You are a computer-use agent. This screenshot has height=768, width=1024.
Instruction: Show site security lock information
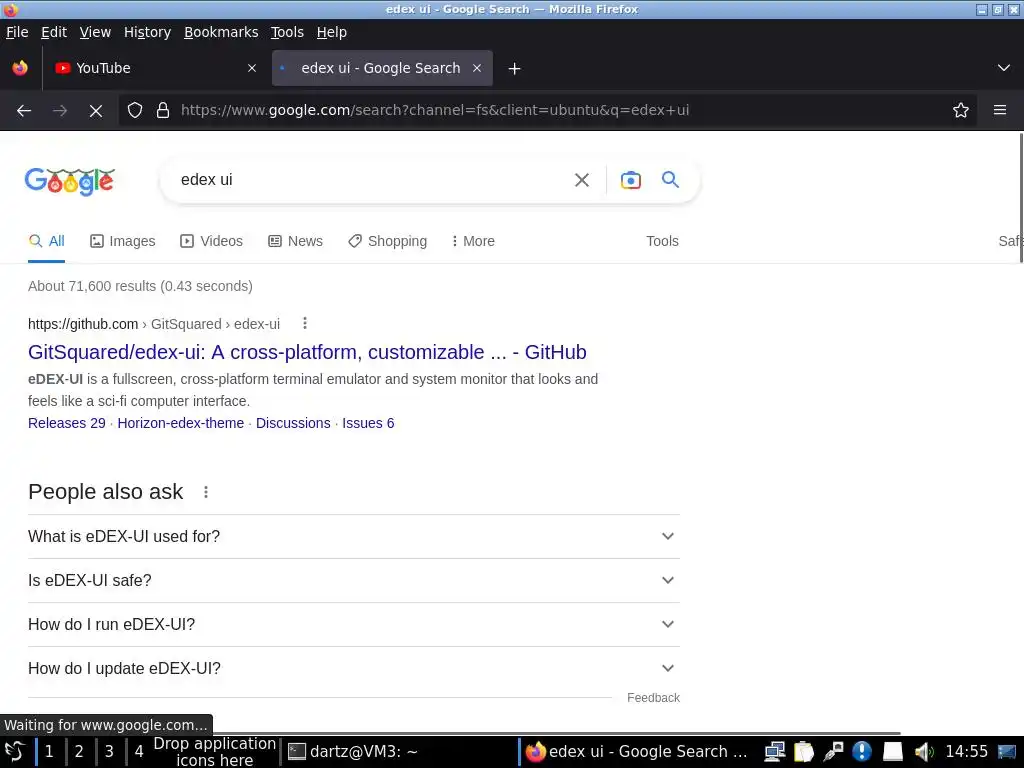click(x=163, y=110)
